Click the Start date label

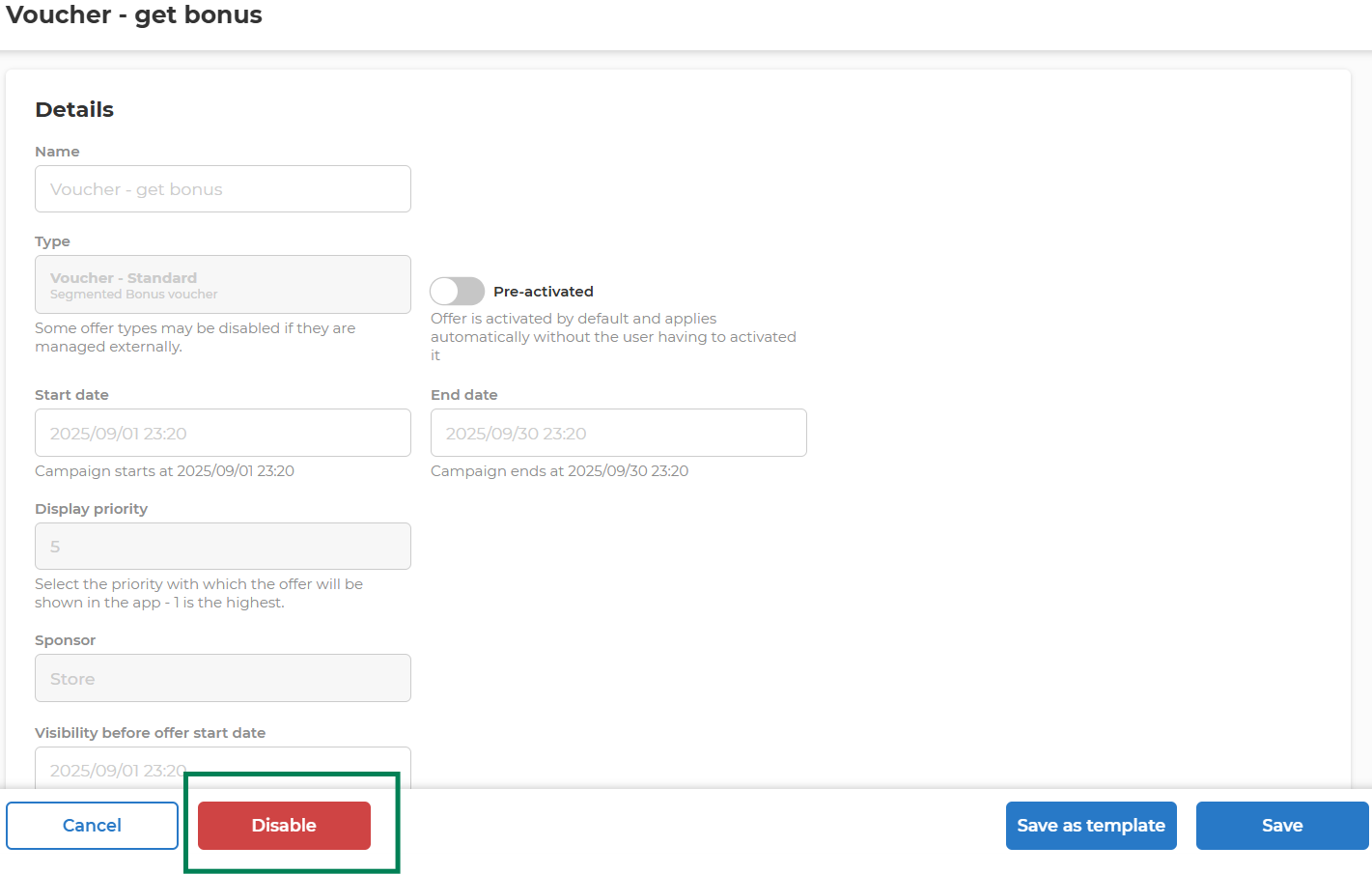point(71,395)
